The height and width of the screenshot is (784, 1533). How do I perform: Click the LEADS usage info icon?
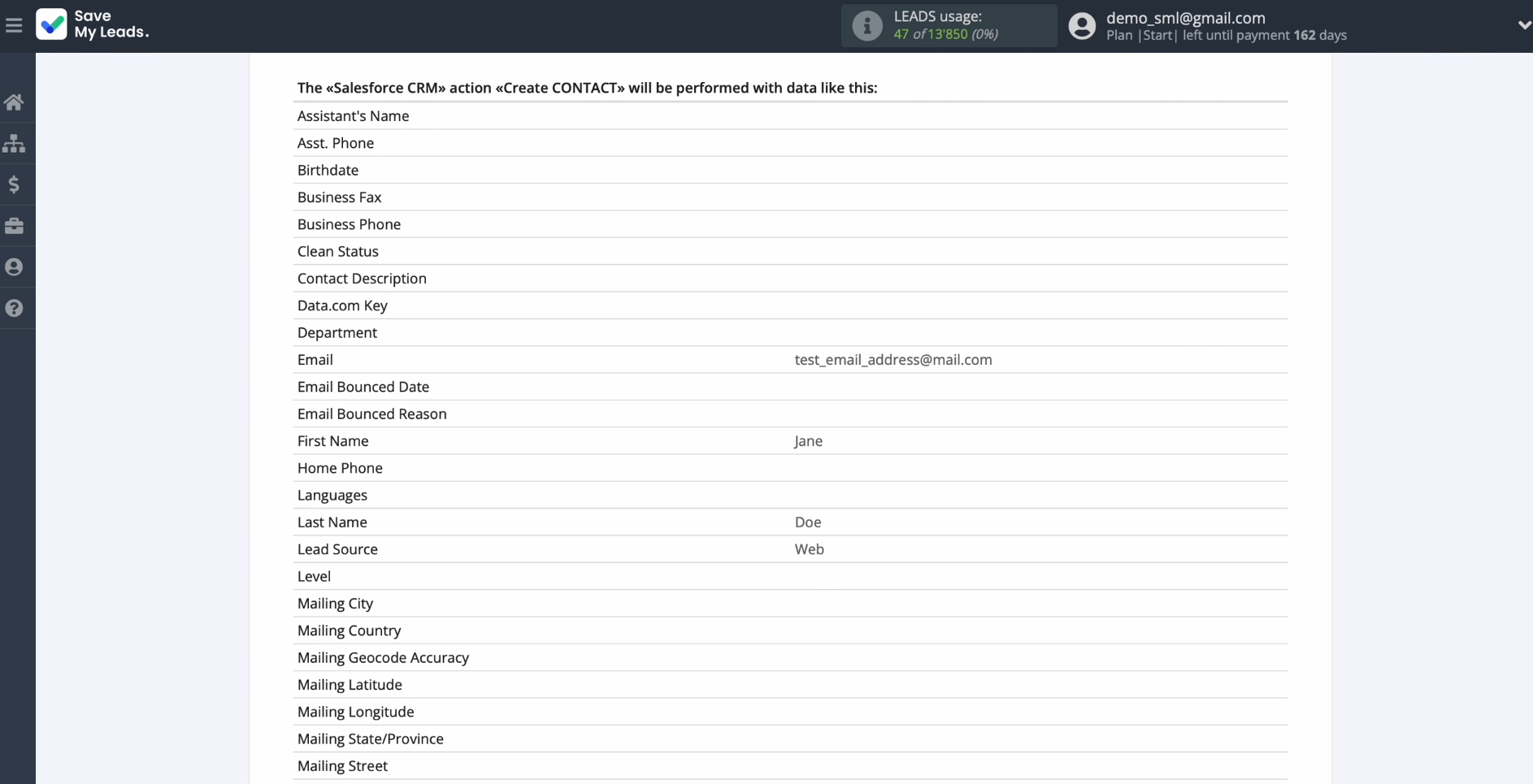point(866,26)
